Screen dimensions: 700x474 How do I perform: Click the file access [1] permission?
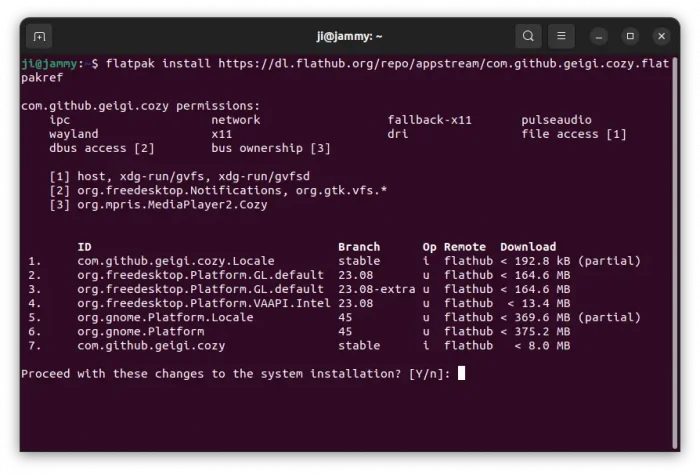coord(573,133)
